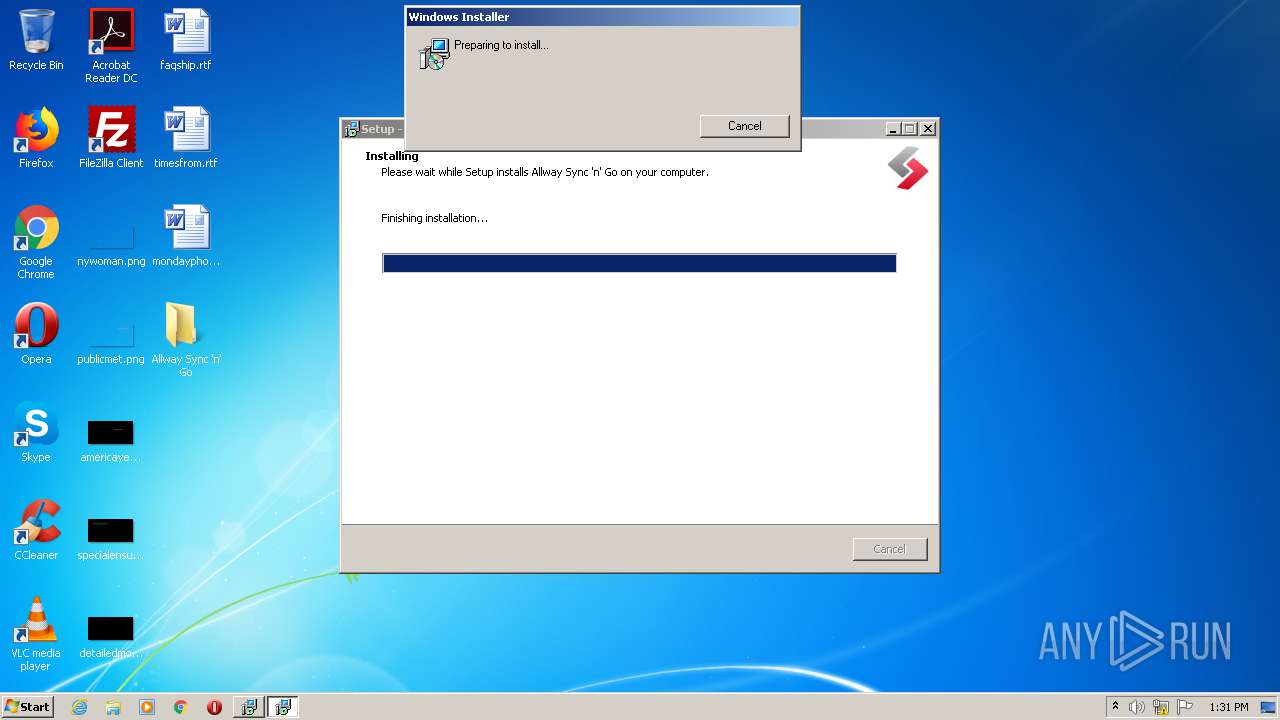Image resolution: width=1280 pixels, height=720 pixels.
Task: Select the Google Chrome desktop shortcut
Action: (36, 242)
